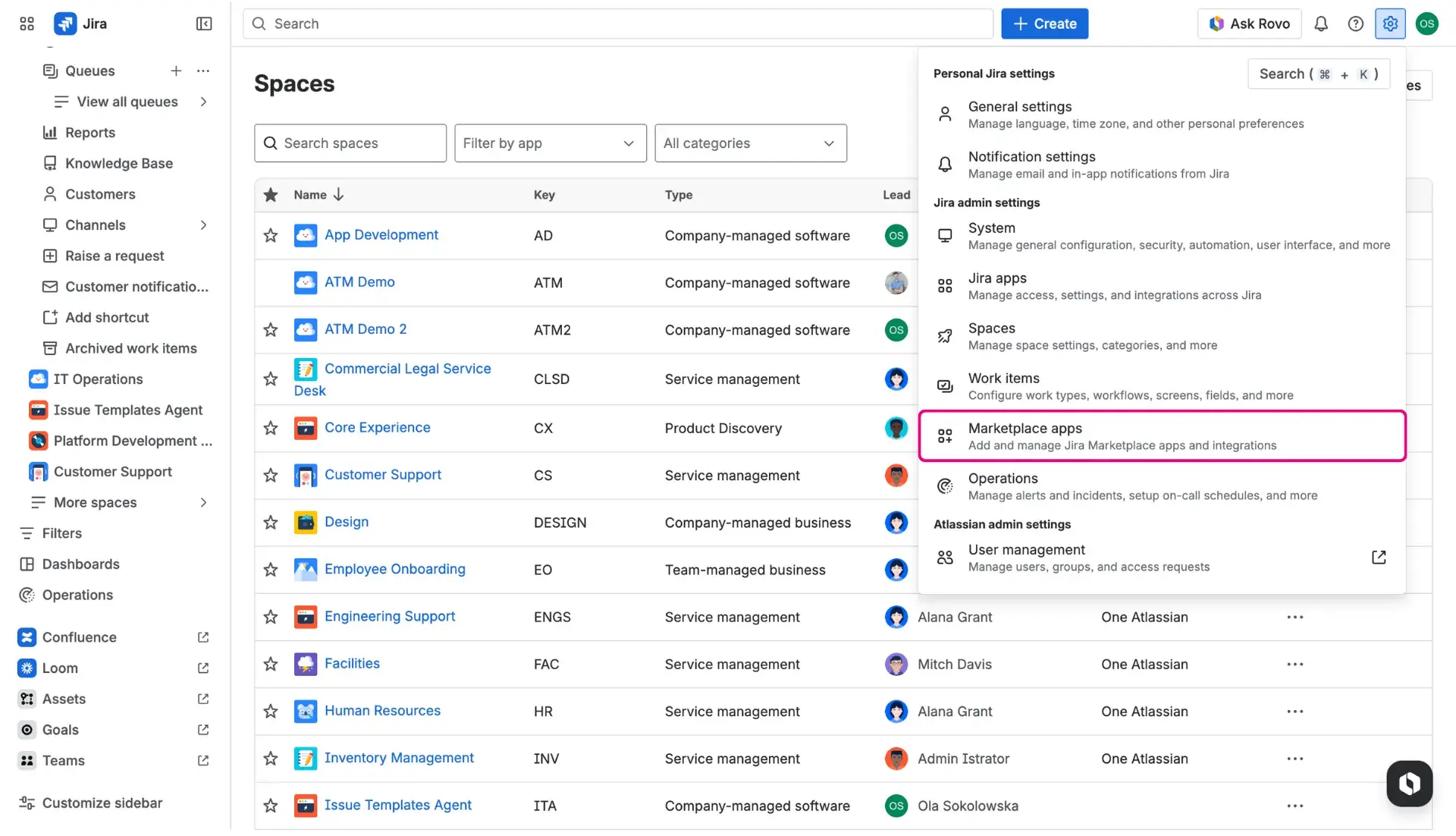Open the All categories dropdown
1456x836 pixels.
pyautogui.click(x=749, y=143)
